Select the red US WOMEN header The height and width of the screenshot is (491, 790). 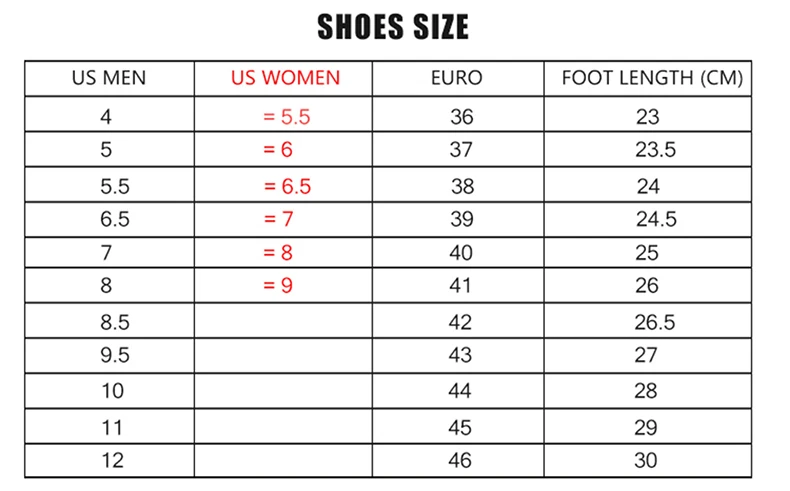pyautogui.click(x=285, y=78)
